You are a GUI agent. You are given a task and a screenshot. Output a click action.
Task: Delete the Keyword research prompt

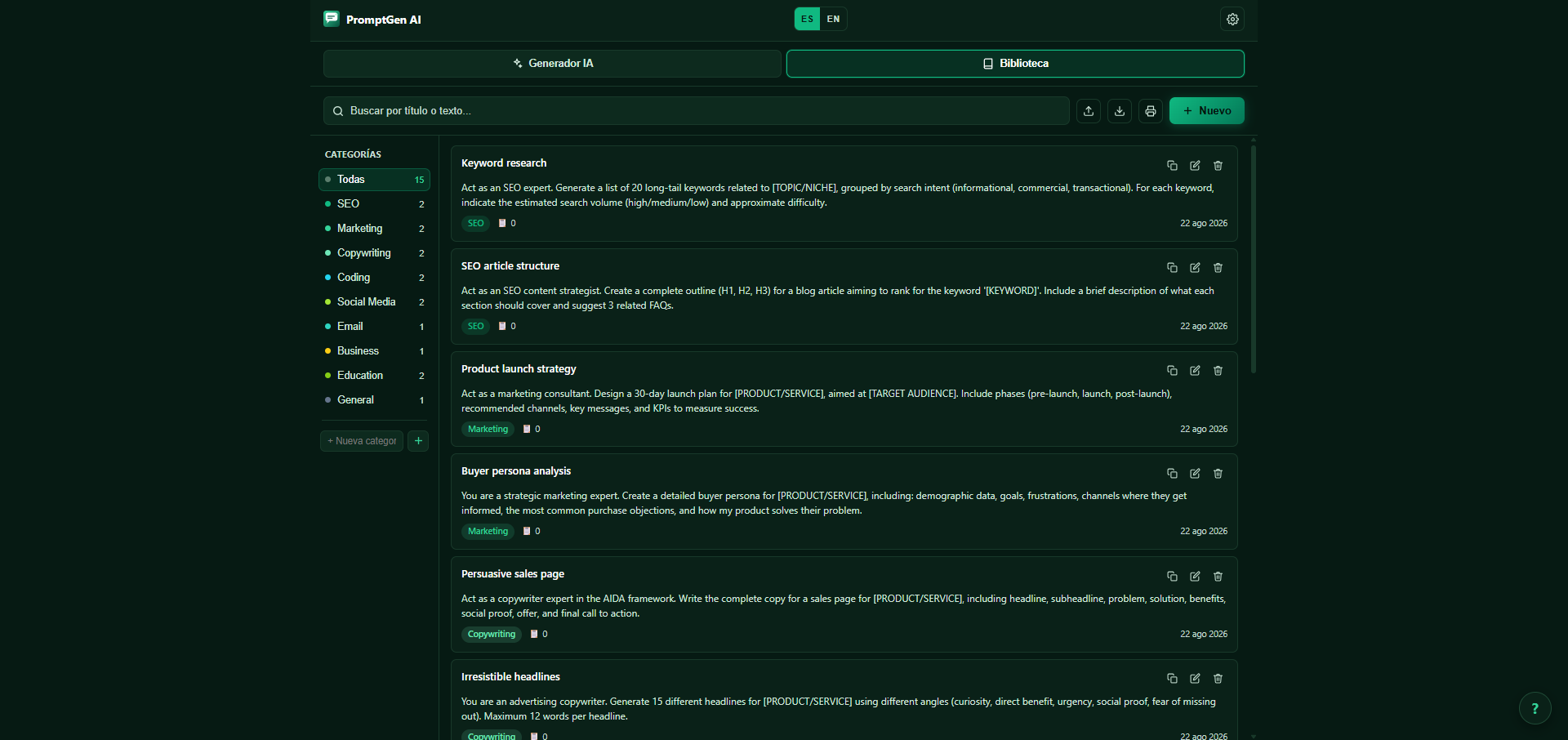[1218, 165]
